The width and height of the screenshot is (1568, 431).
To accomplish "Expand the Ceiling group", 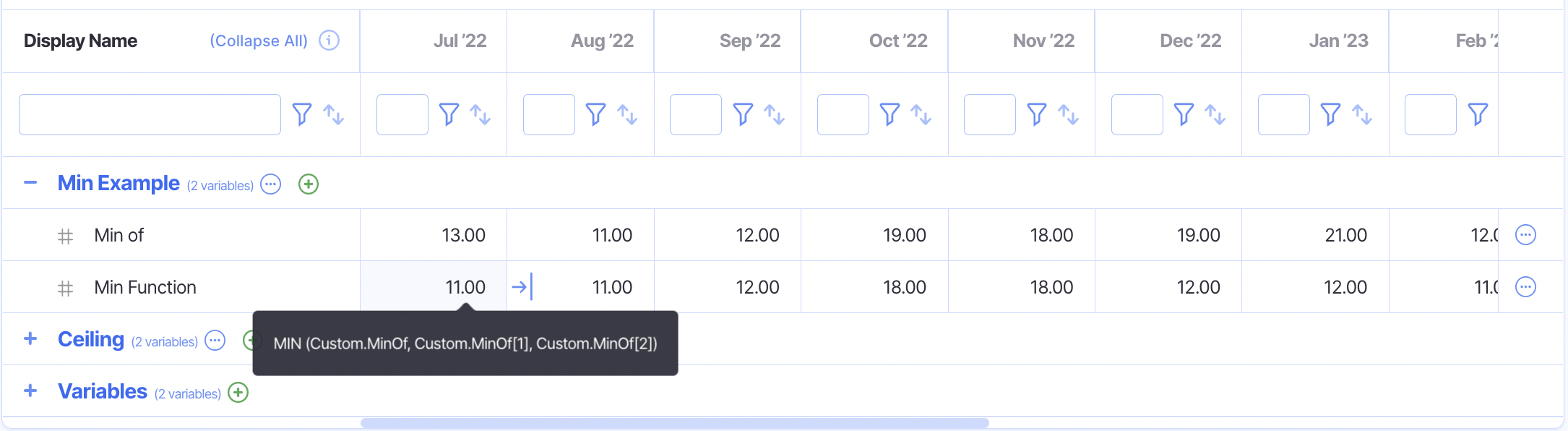I will 30,339.
